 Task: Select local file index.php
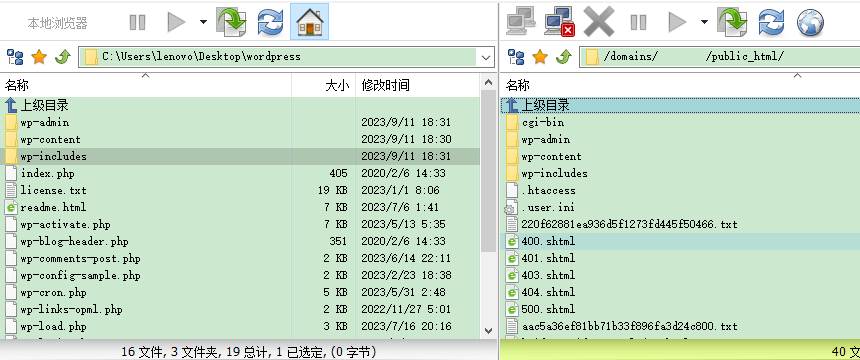point(240,173)
